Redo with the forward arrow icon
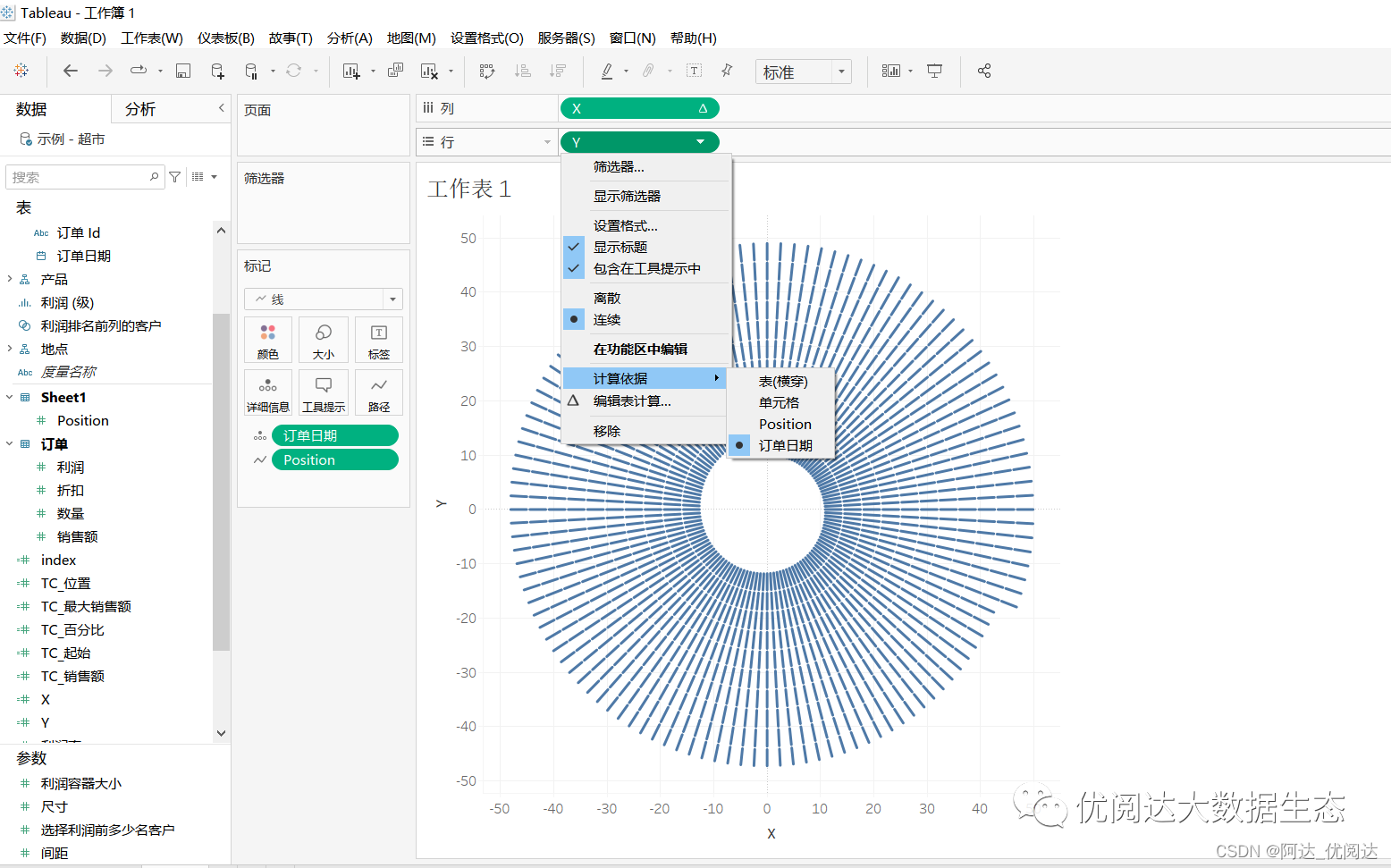The image size is (1391, 868). 105,71
